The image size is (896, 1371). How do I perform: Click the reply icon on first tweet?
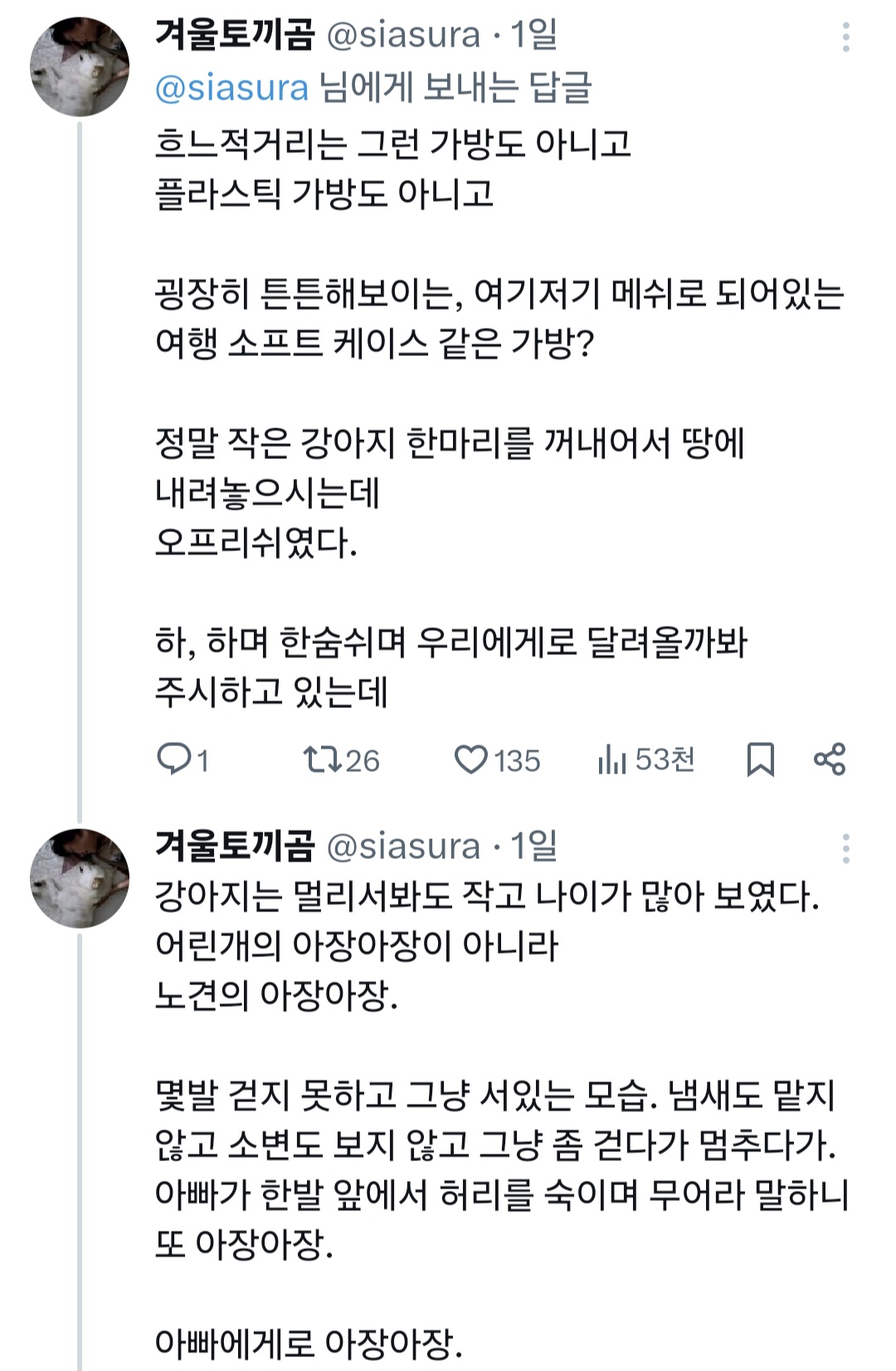coord(174,759)
